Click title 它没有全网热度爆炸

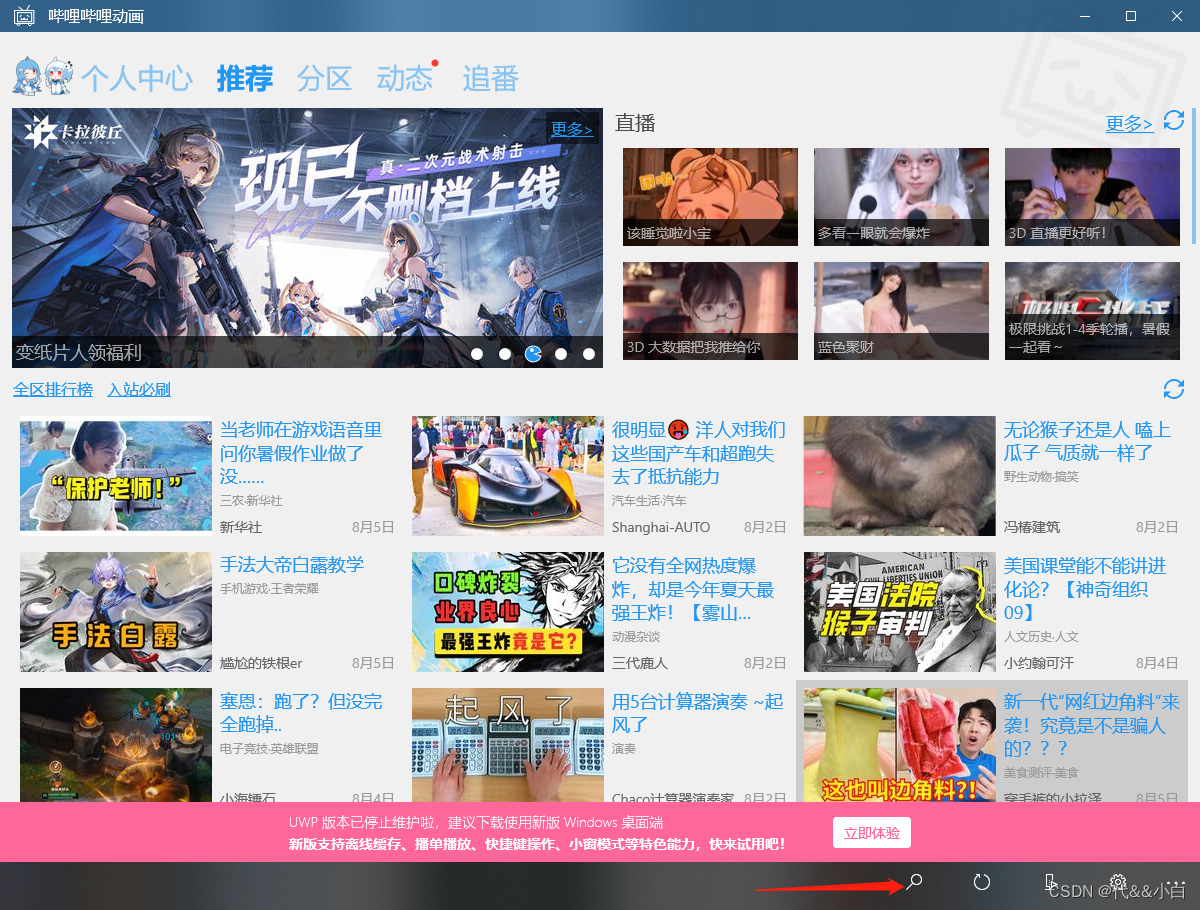tap(693, 589)
